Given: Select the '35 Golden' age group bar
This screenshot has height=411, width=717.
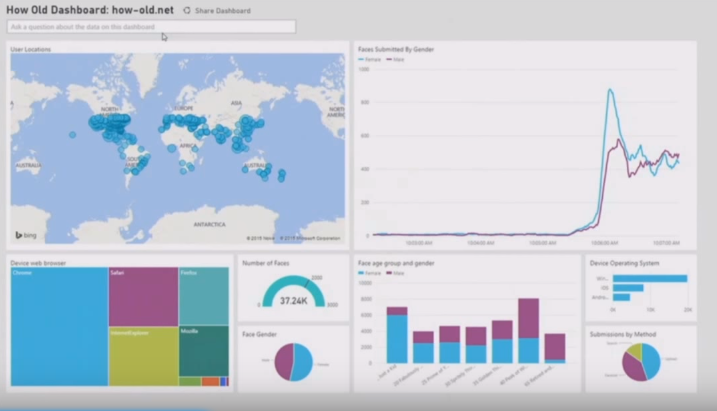Looking at the screenshot, I should 502,342.
